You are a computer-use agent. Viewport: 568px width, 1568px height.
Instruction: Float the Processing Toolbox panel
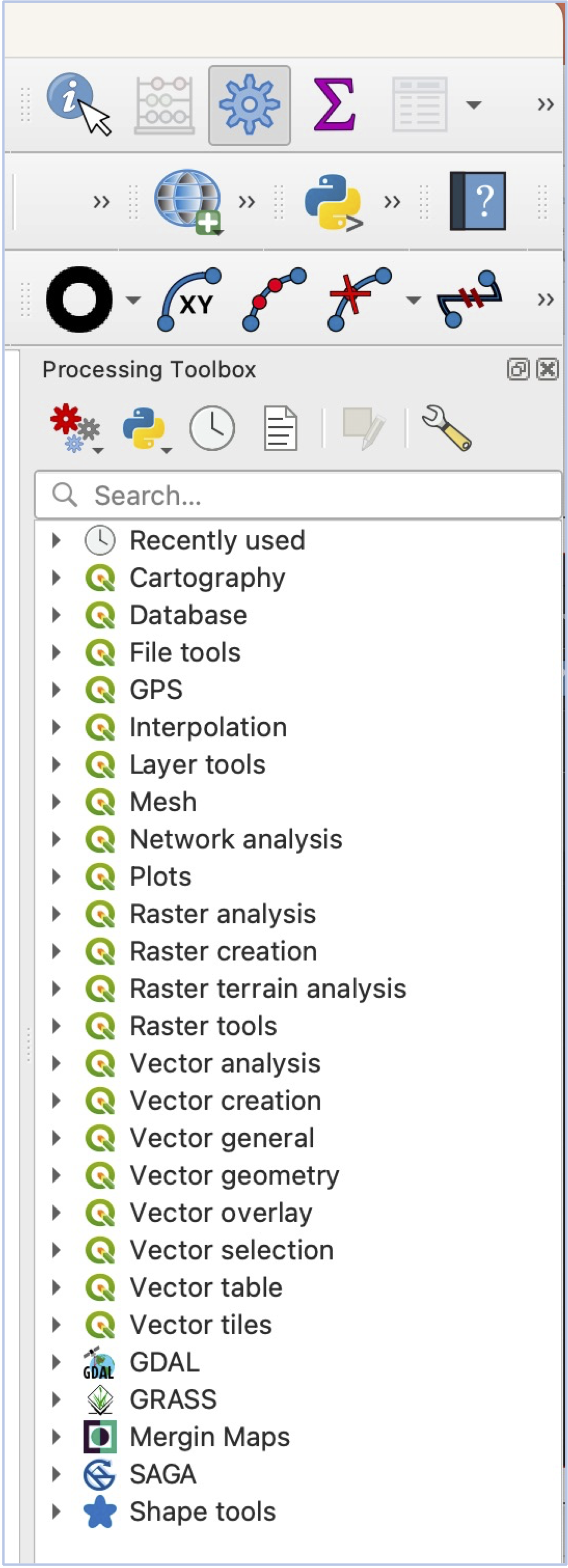click(517, 369)
